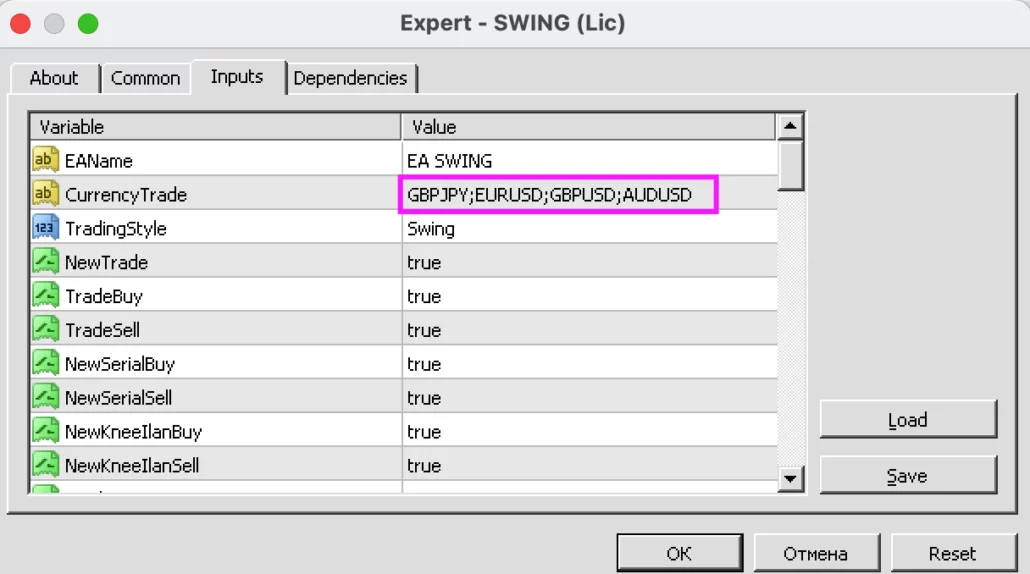Select the EA SWING value cell
The image size is (1030, 574).
point(589,160)
